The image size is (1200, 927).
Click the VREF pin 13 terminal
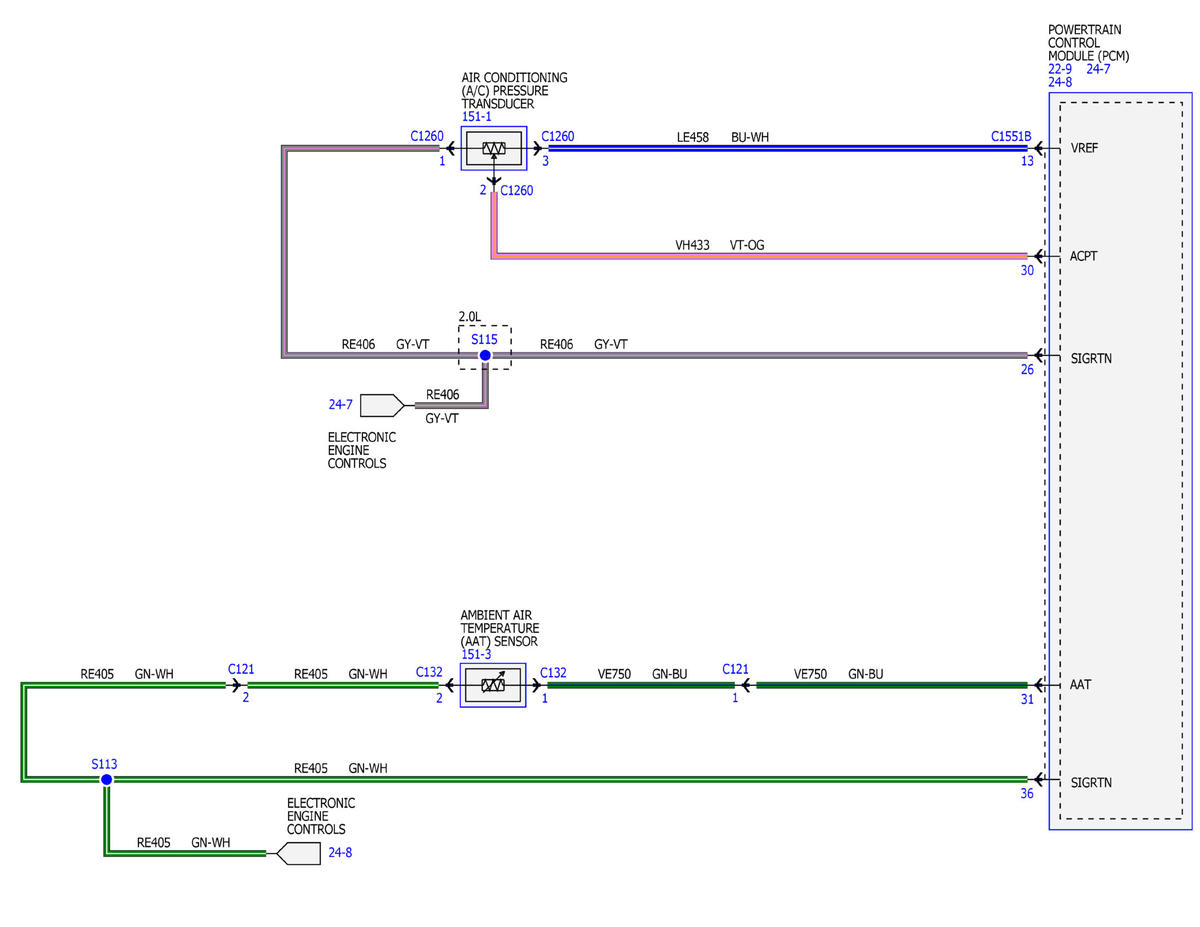(x=1037, y=149)
